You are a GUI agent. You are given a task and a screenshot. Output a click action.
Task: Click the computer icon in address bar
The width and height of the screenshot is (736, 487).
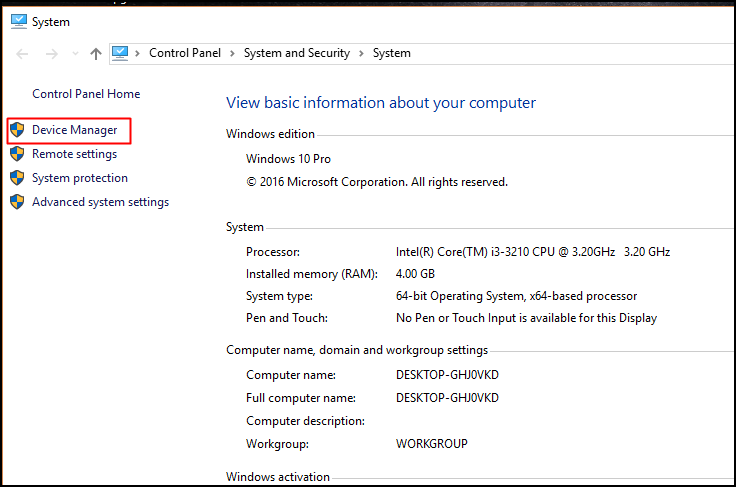tap(120, 53)
